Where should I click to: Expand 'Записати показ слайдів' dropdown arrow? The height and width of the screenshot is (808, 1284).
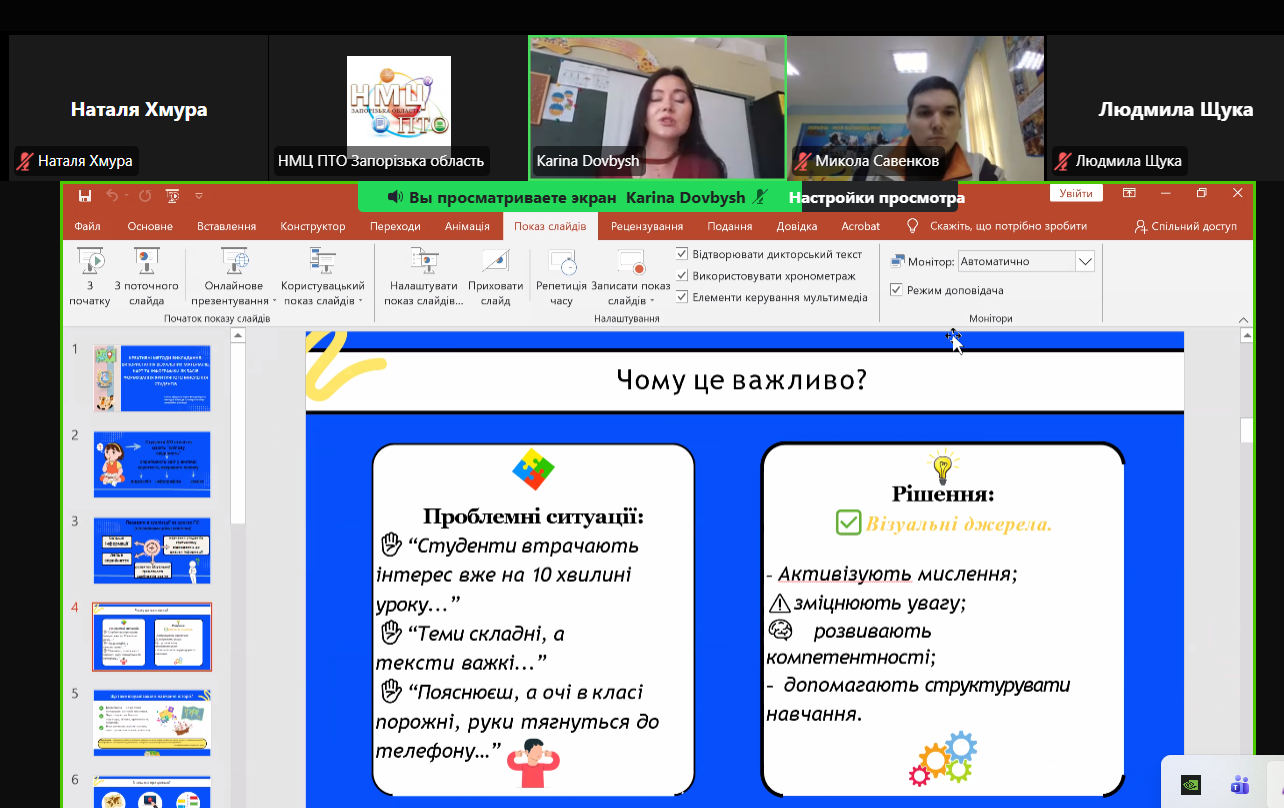tap(650, 301)
